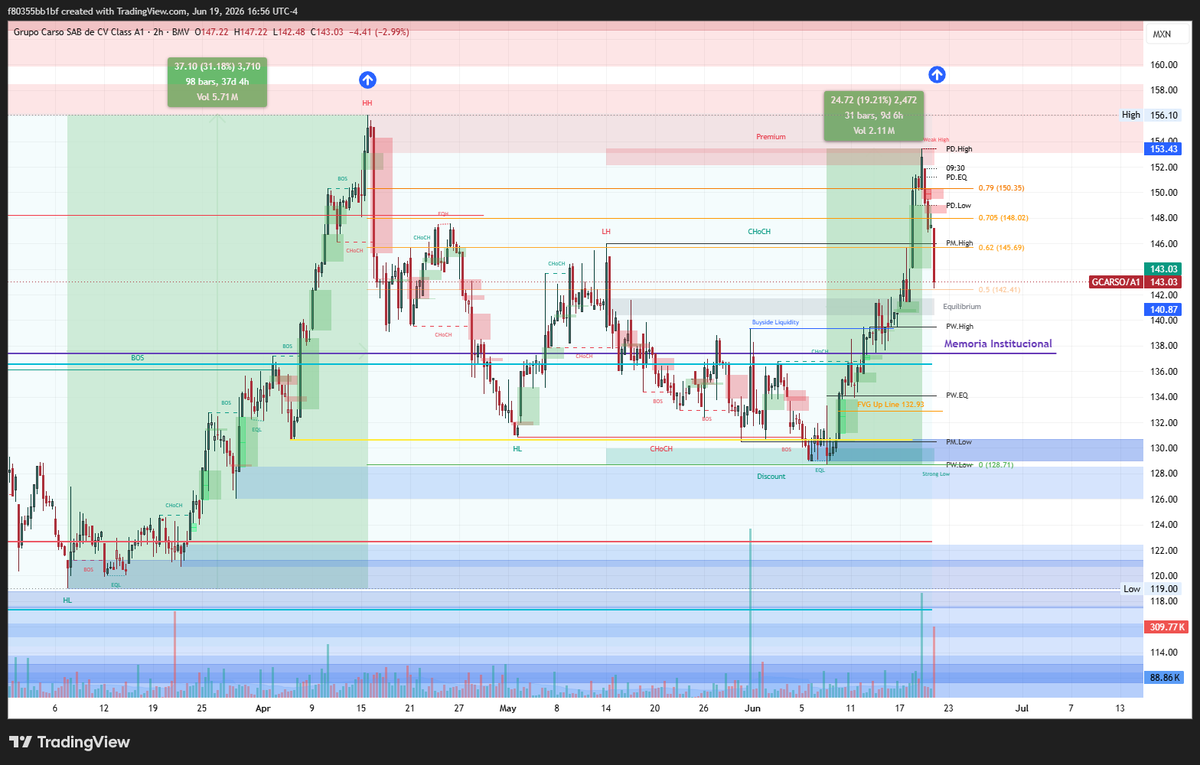Click the PD.EQ level label
Screen dimensions: 1200x765
[x=956, y=177]
